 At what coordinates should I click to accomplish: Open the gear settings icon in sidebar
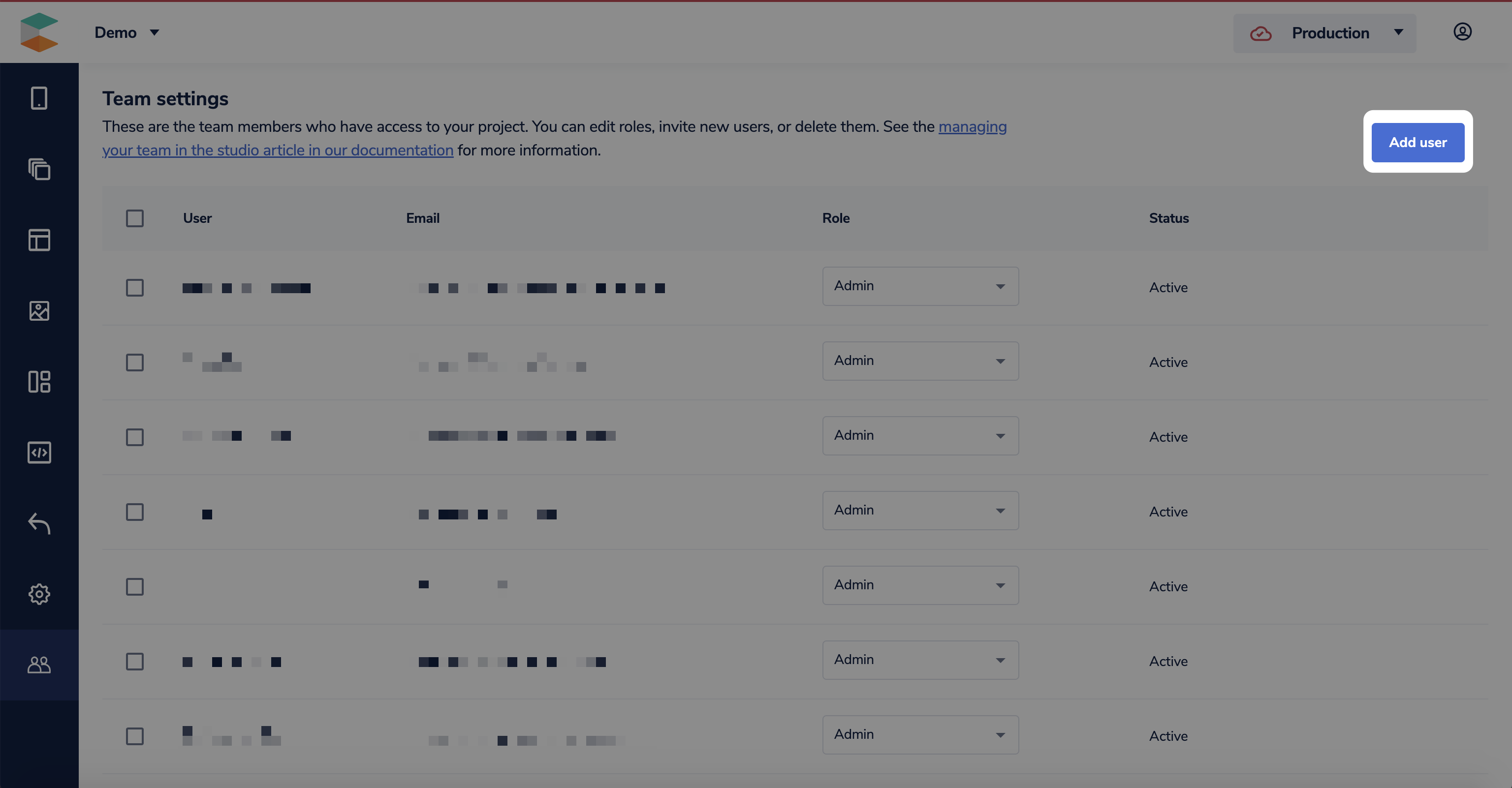(x=39, y=594)
